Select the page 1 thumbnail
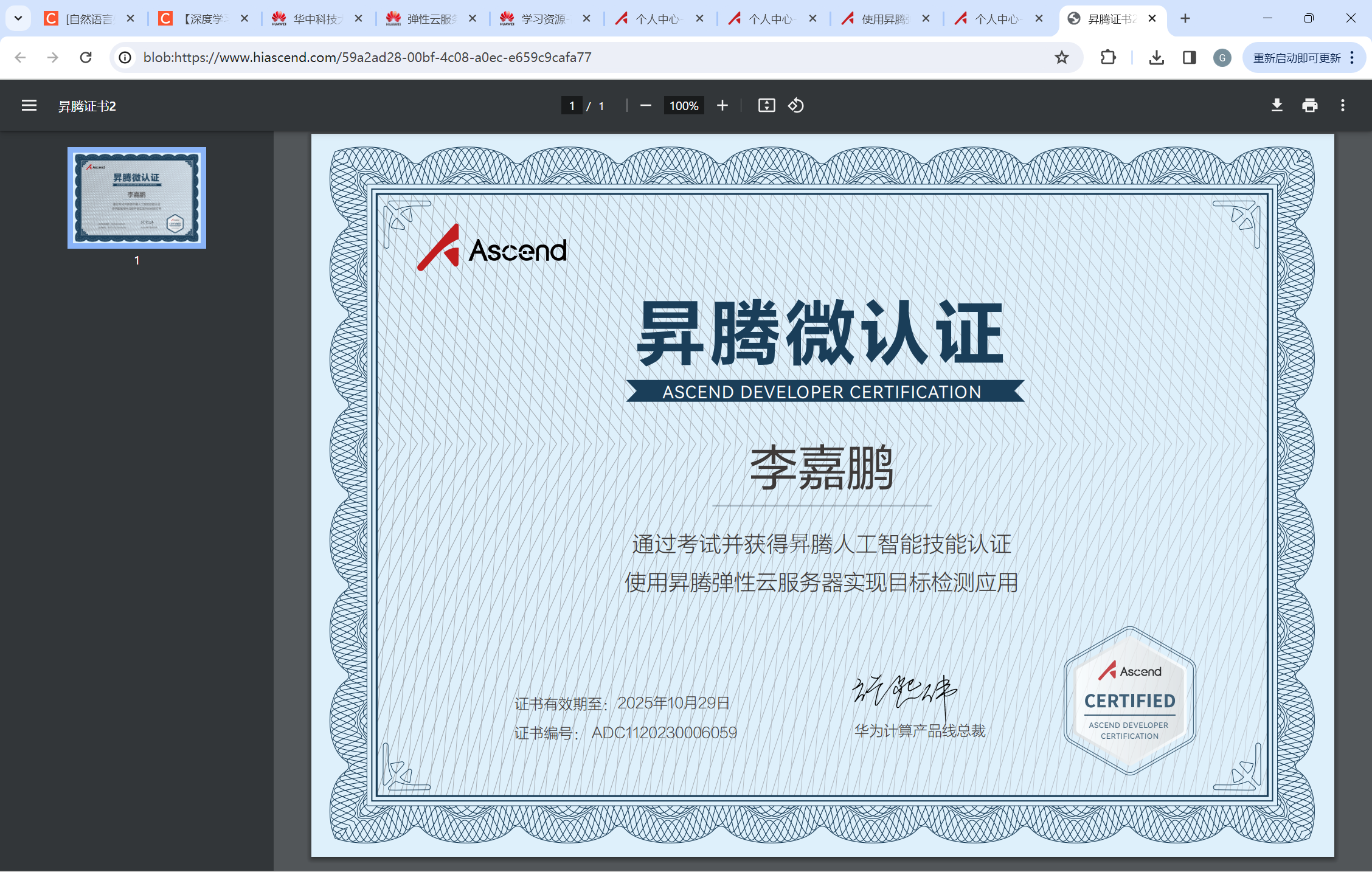1372x872 pixels. [x=137, y=198]
